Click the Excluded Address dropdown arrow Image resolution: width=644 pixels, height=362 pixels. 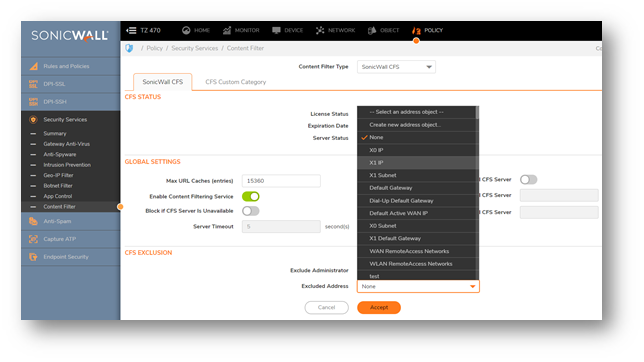pos(472,286)
